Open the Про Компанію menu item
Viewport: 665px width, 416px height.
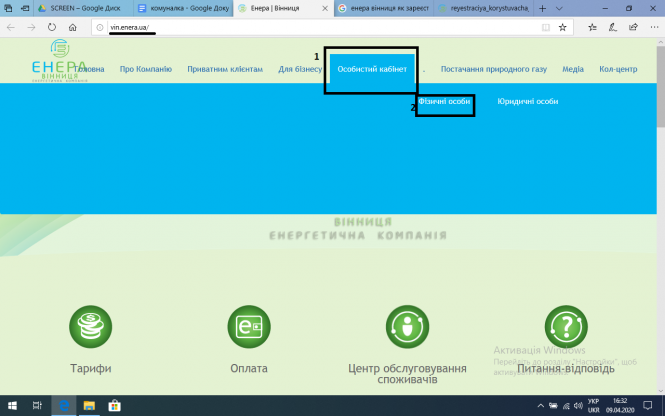coord(145,69)
